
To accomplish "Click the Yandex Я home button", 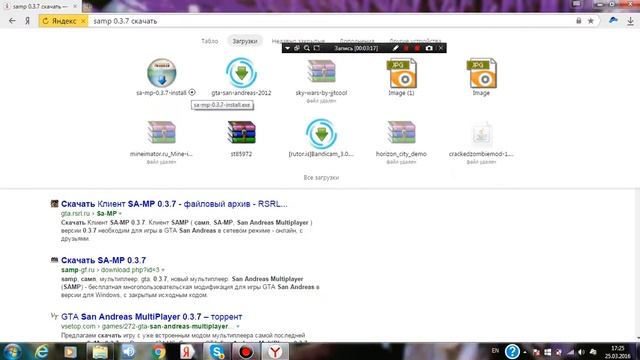I will pos(27,21).
